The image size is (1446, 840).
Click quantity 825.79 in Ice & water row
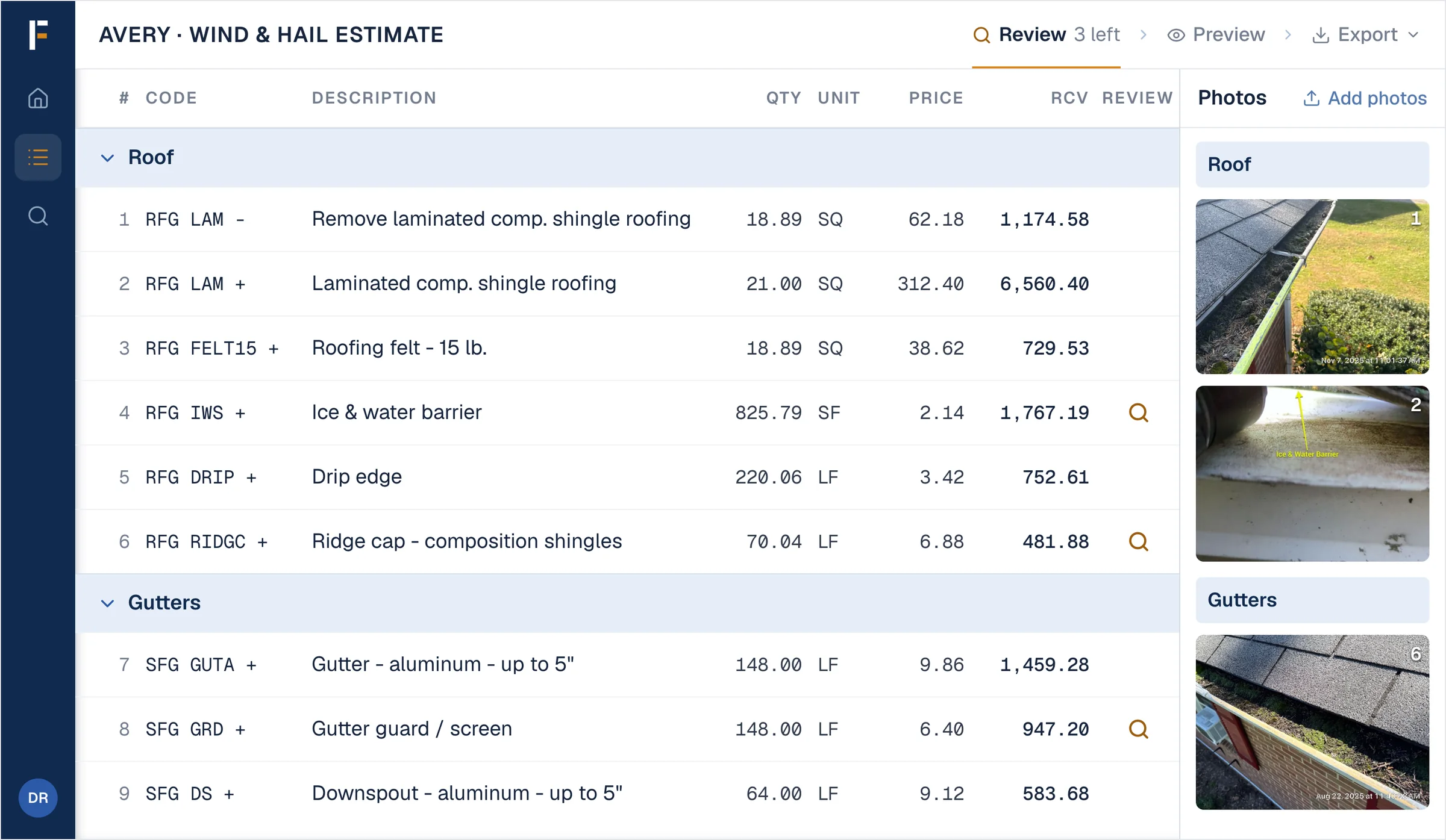(x=768, y=413)
